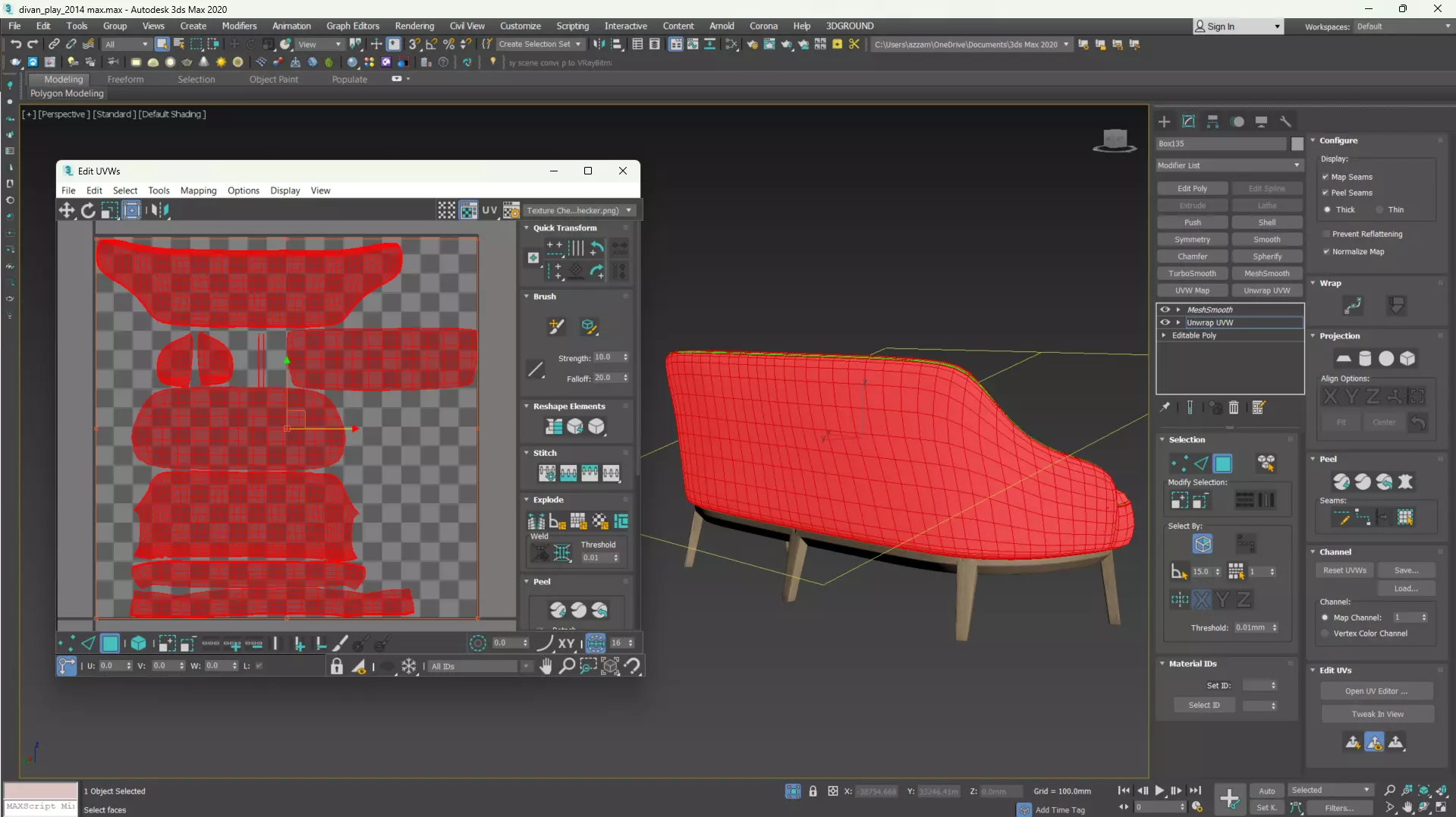Select Polygon sub-object mode in Edit UVWs bottom bar
The image size is (1456, 817).
coord(110,643)
